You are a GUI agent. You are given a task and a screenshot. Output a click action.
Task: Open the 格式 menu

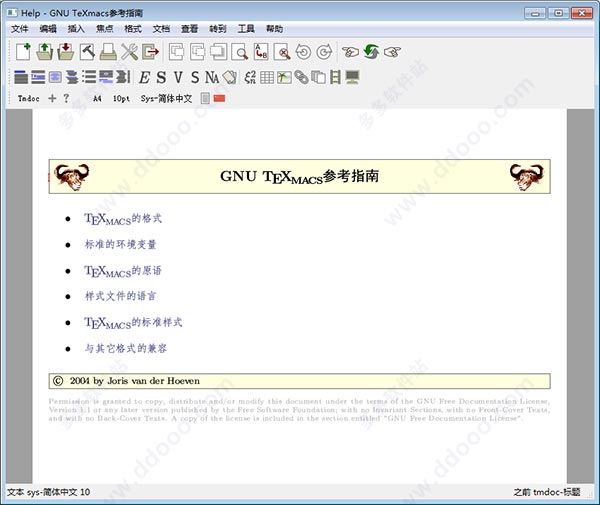click(133, 29)
